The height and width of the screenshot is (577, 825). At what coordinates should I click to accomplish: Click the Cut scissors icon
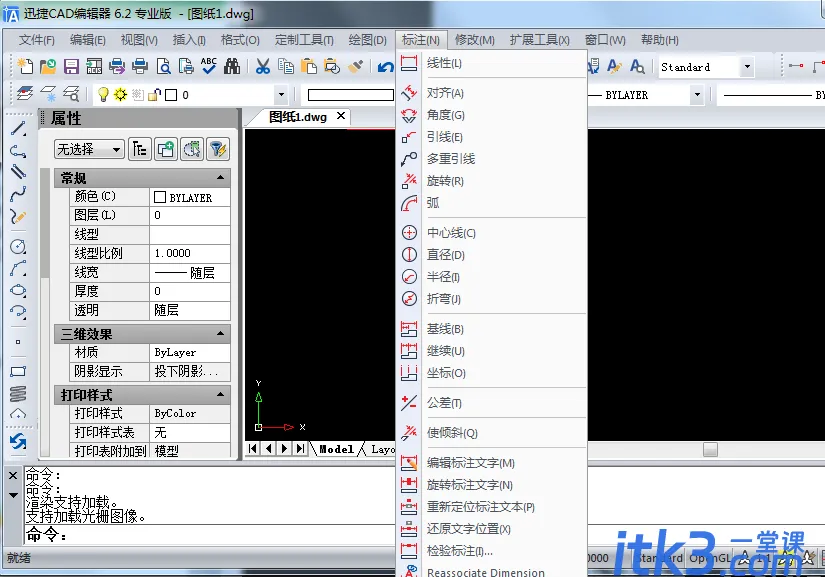(263, 66)
